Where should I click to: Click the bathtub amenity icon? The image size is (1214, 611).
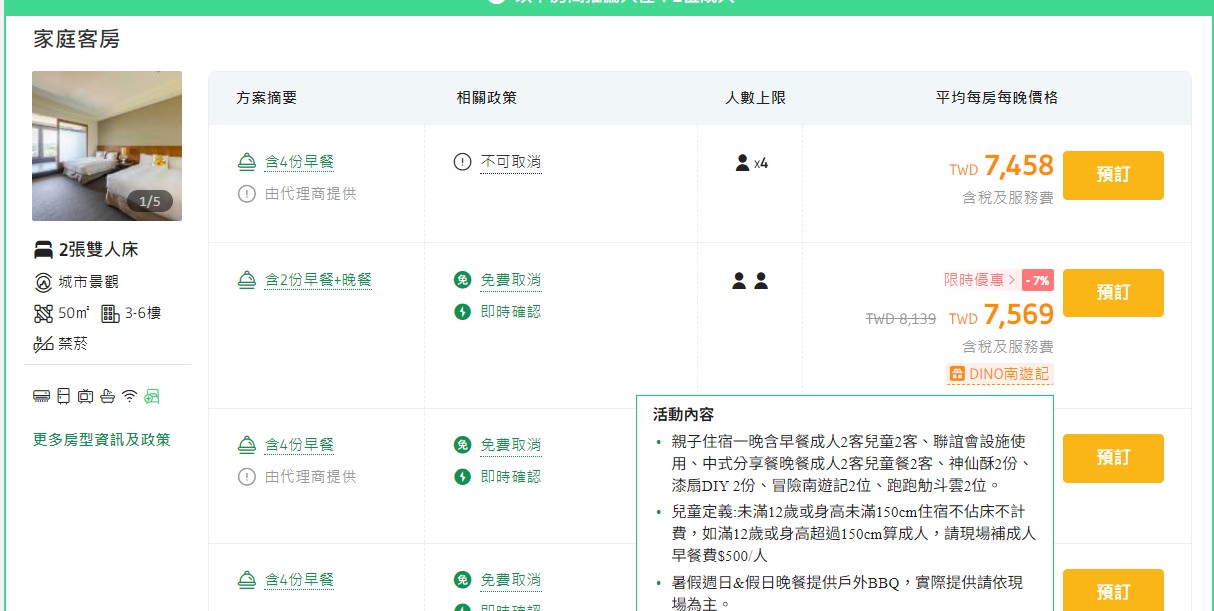click(x=107, y=396)
